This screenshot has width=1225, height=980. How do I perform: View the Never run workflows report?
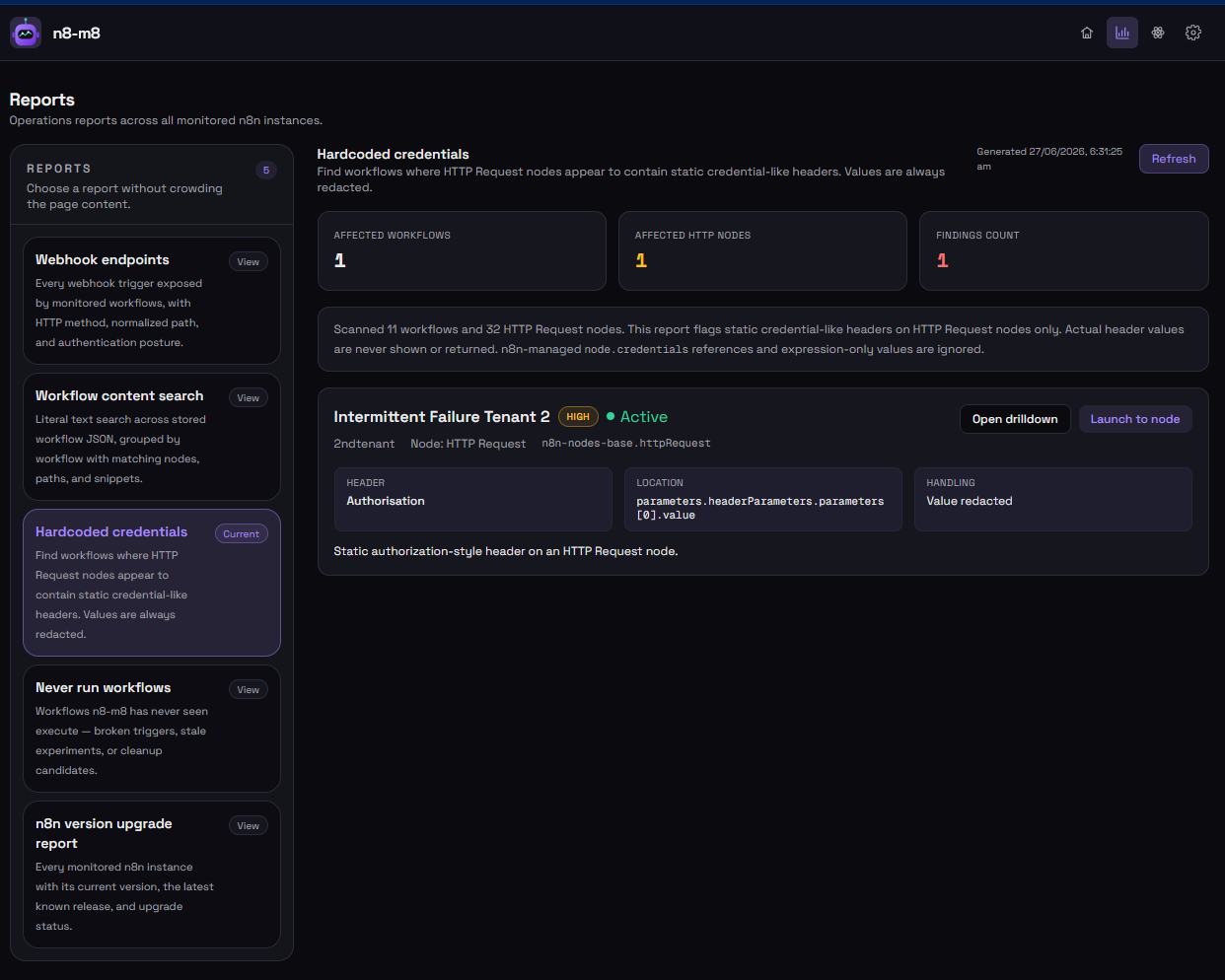(x=249, y=689)
